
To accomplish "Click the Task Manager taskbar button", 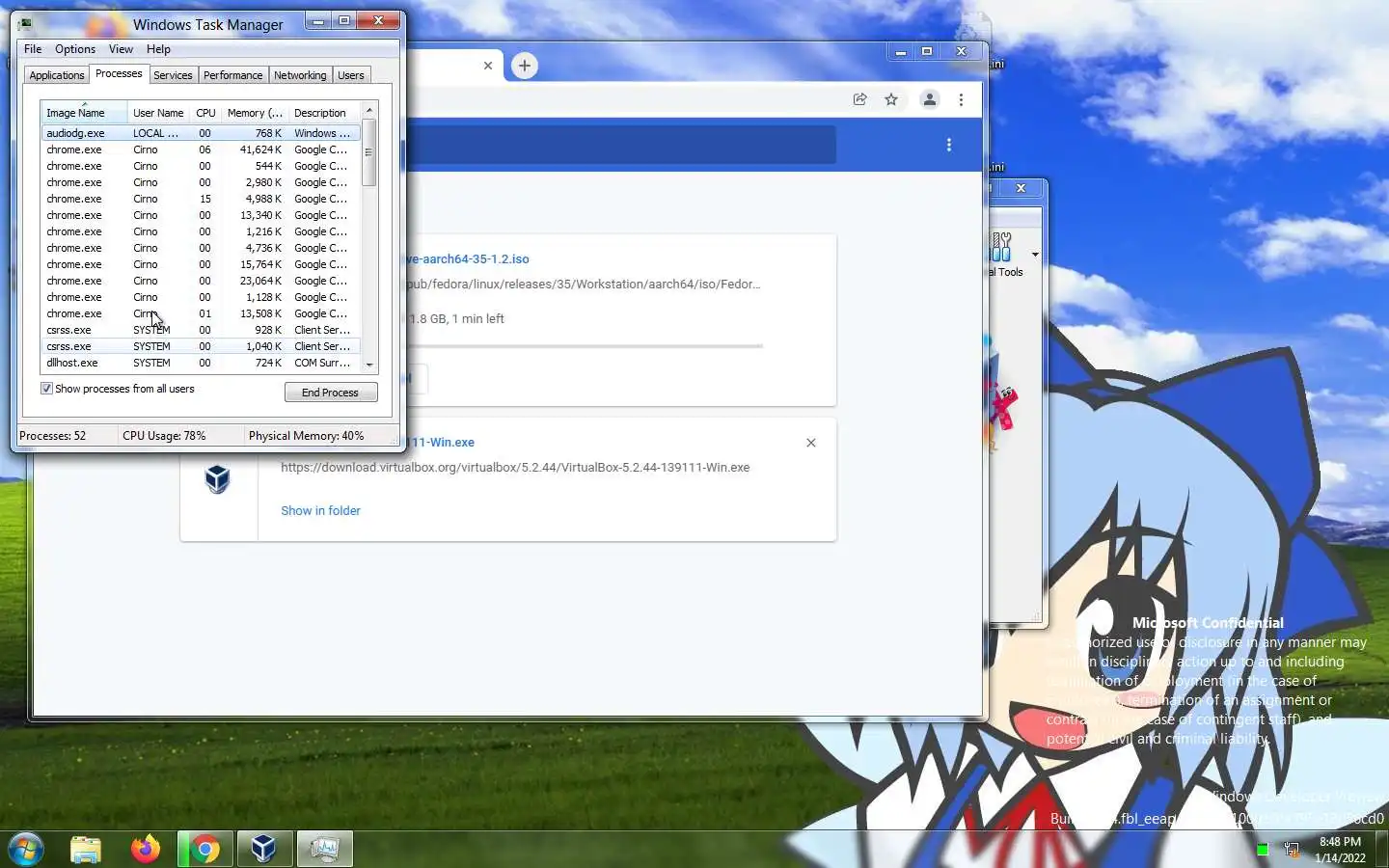I will pos(324,849).
